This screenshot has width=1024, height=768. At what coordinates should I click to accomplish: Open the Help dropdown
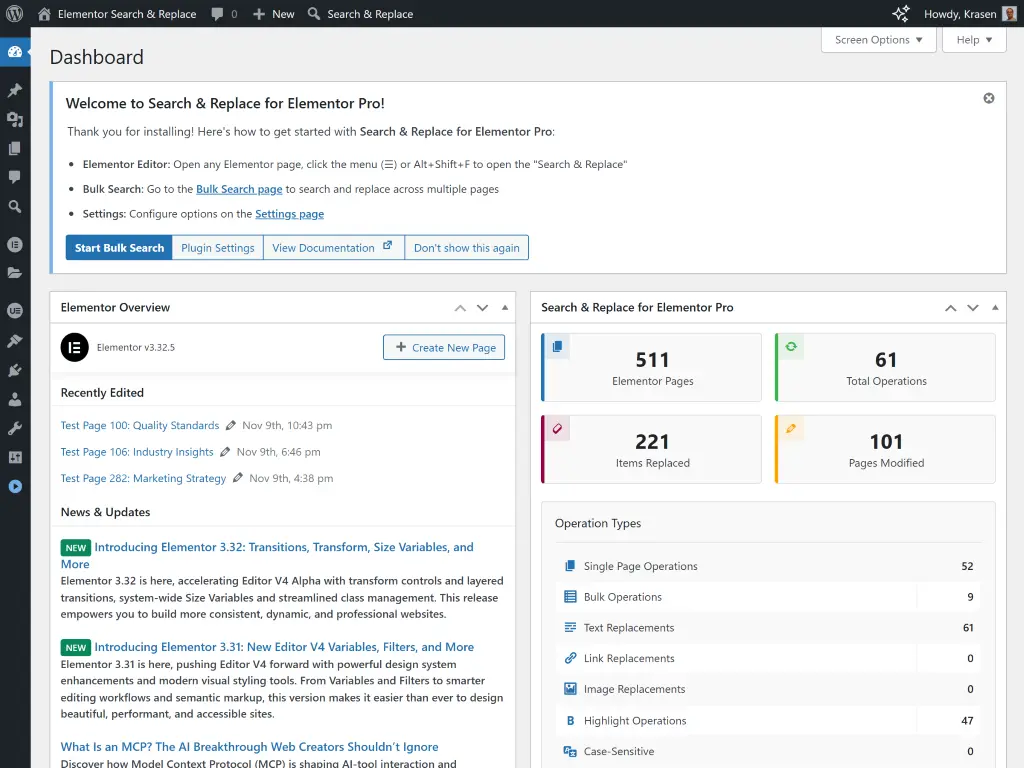click(973, 40)
